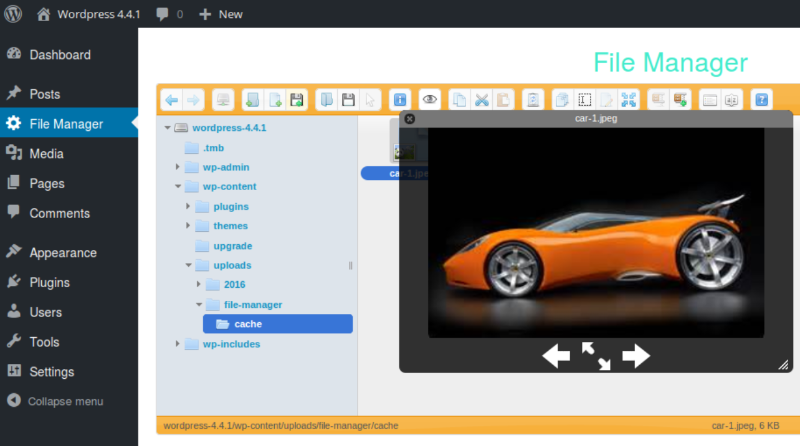Screen dimensions: 800x446
Task: Click the blue Get Info toolbar icon
Action: [x=400, y=99]
